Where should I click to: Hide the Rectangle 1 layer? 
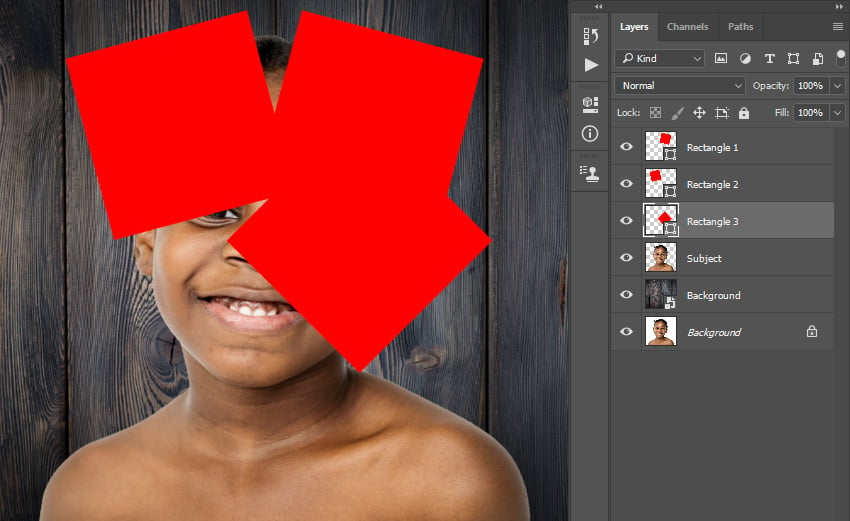(x=626, y=146)
